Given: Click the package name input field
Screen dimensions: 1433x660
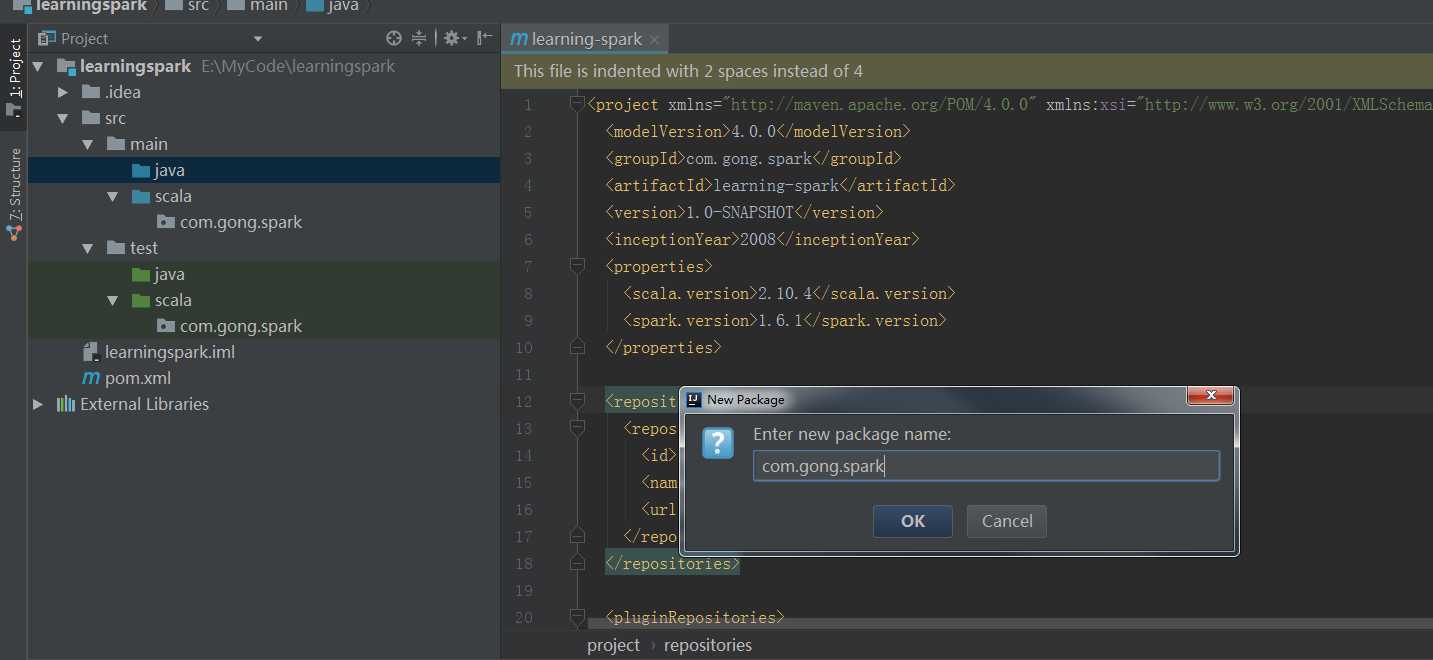Looking at the screenshot, I should [x=986, y=466].
